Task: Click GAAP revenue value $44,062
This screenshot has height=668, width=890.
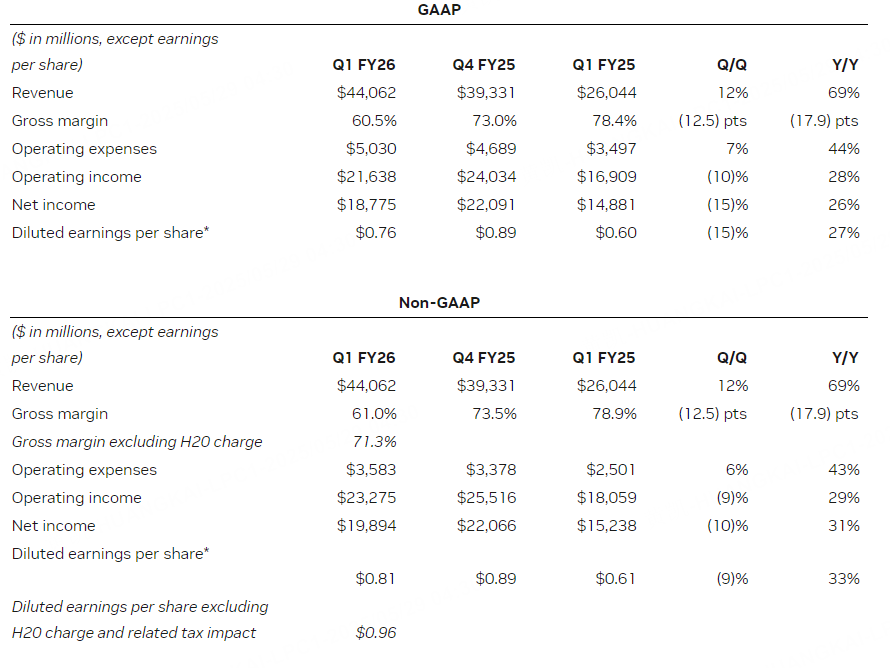Action: (366, 93)
